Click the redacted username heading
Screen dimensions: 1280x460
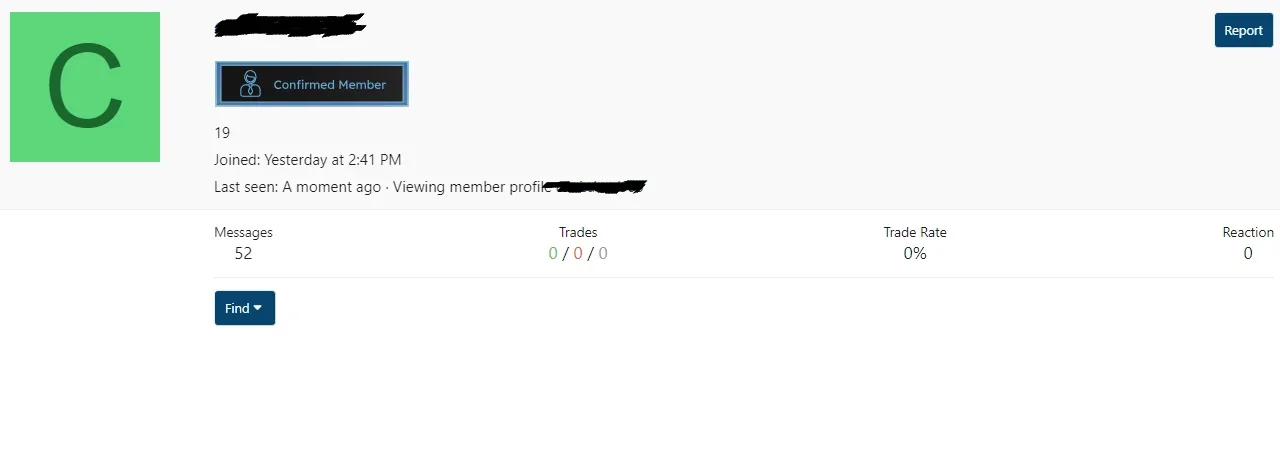click(x=290, y=25)
